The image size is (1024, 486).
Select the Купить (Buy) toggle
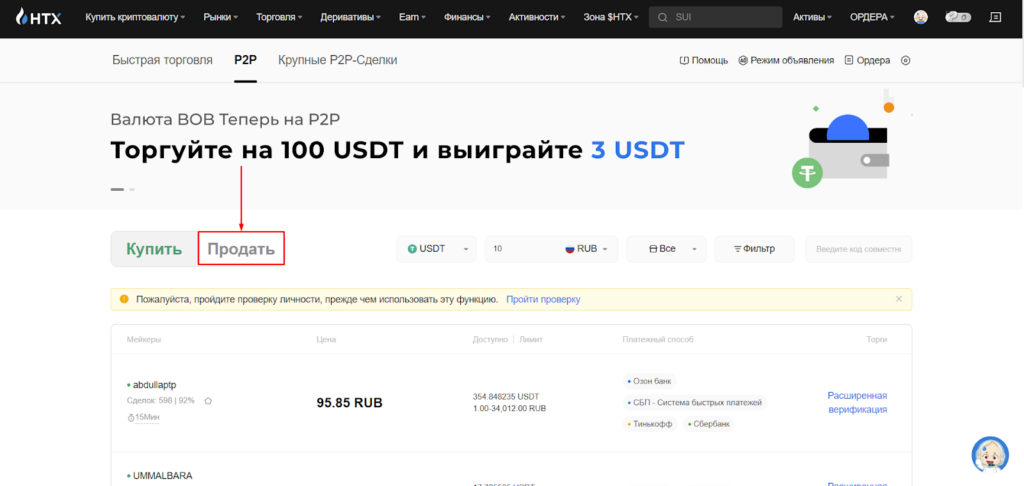(x=154, y=249)
